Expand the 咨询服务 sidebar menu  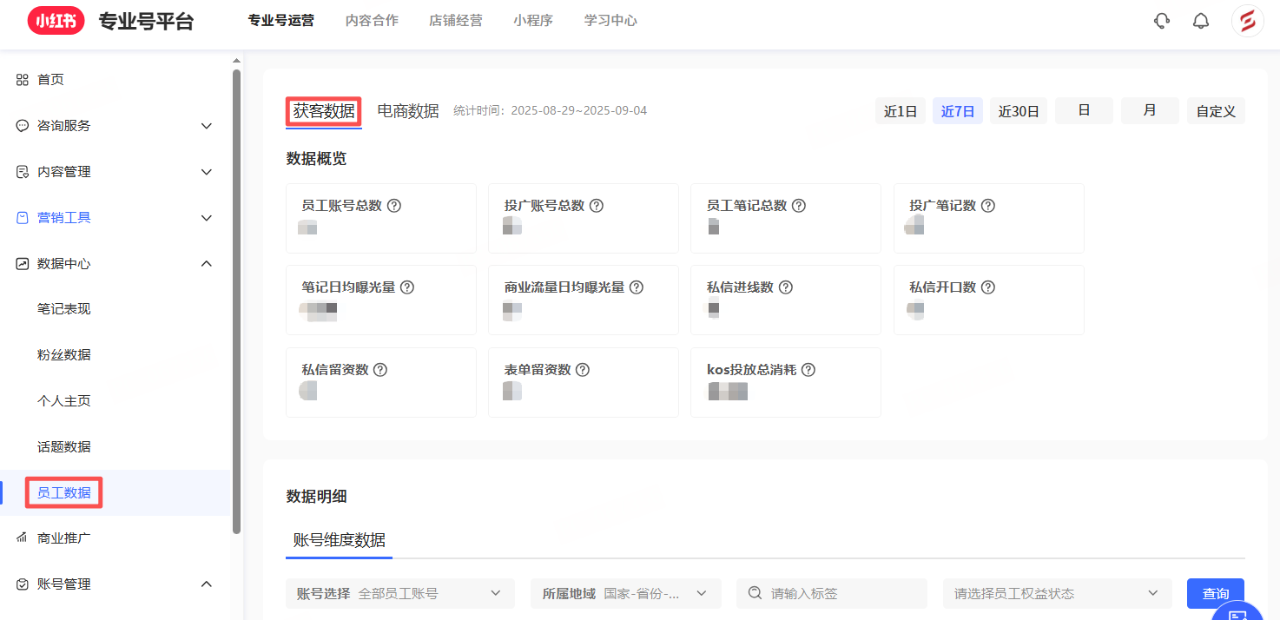click(206, 126)
